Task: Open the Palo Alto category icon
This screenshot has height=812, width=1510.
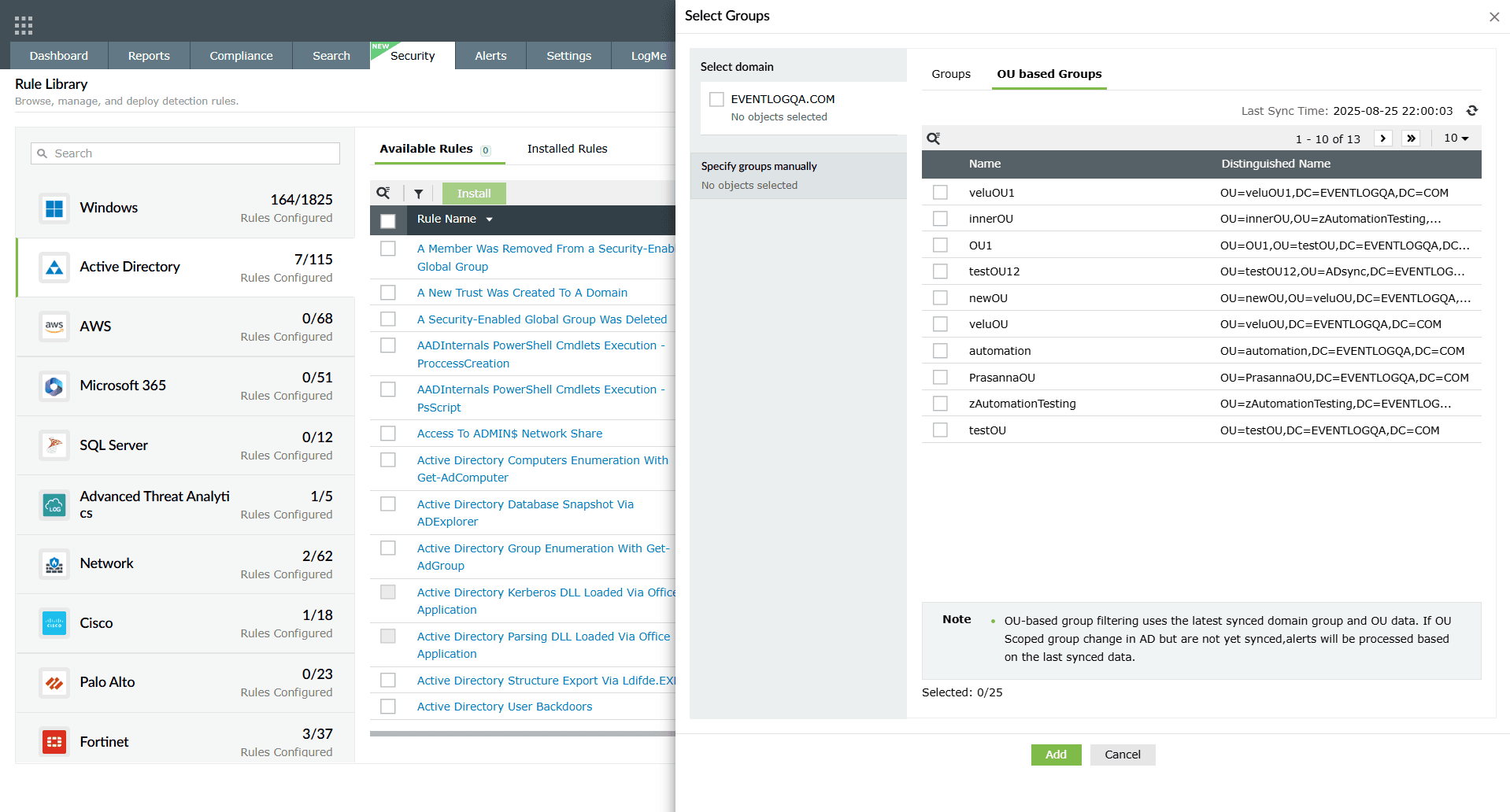Action: 54,683
